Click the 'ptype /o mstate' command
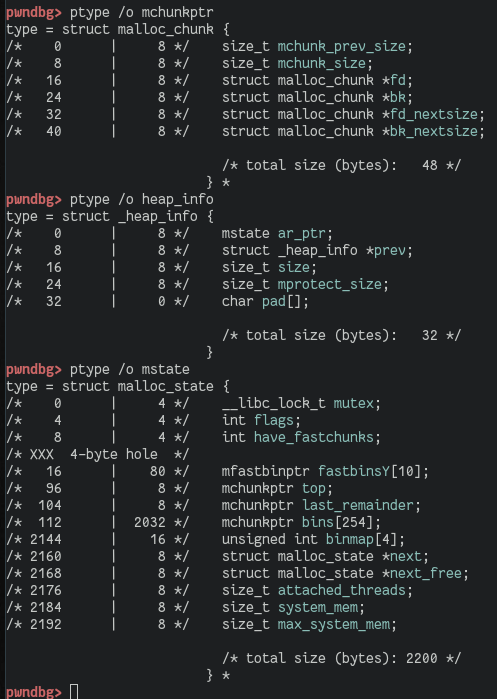 (129, 370)
